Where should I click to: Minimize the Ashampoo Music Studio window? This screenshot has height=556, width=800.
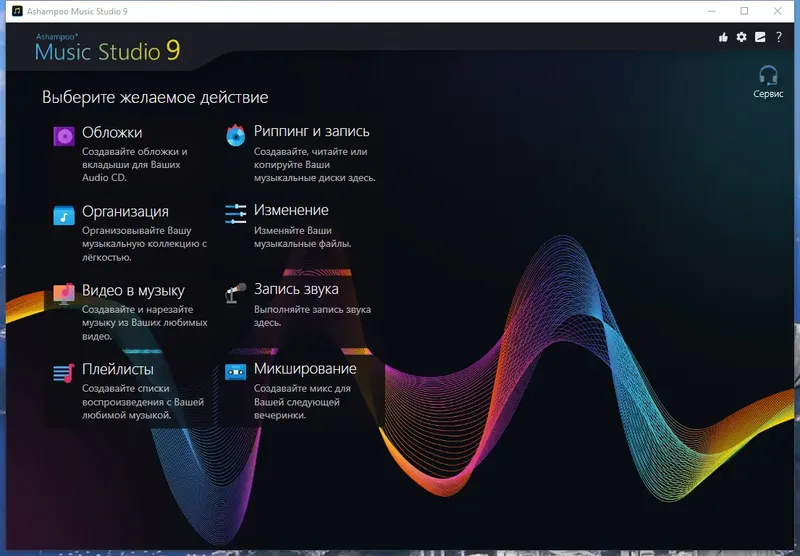click(712, 11)
